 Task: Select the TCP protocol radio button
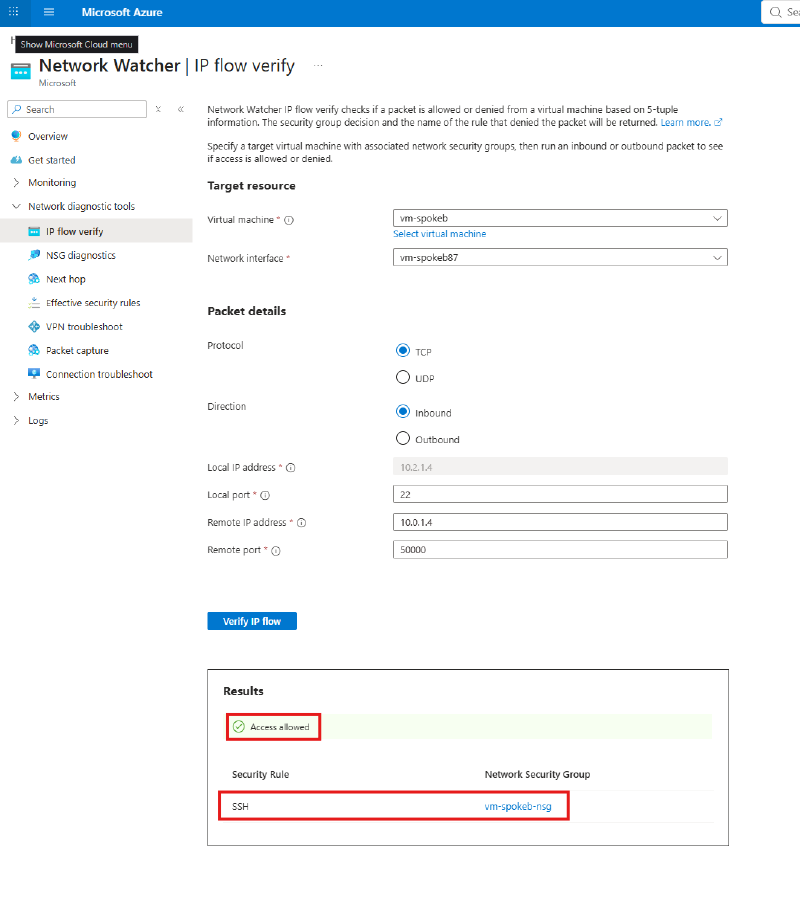tap(403, 350)
